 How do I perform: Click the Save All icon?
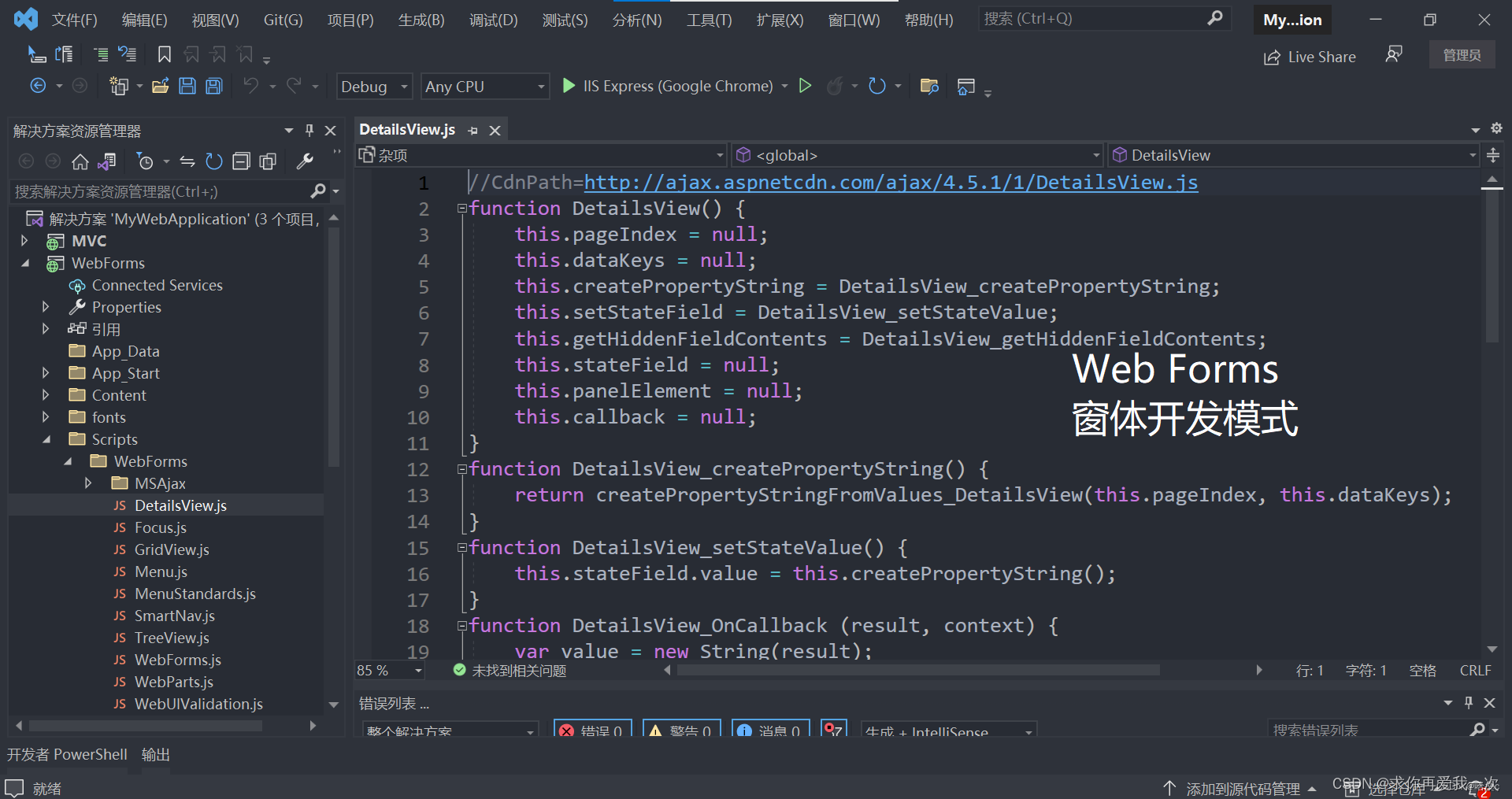[213, 86]
